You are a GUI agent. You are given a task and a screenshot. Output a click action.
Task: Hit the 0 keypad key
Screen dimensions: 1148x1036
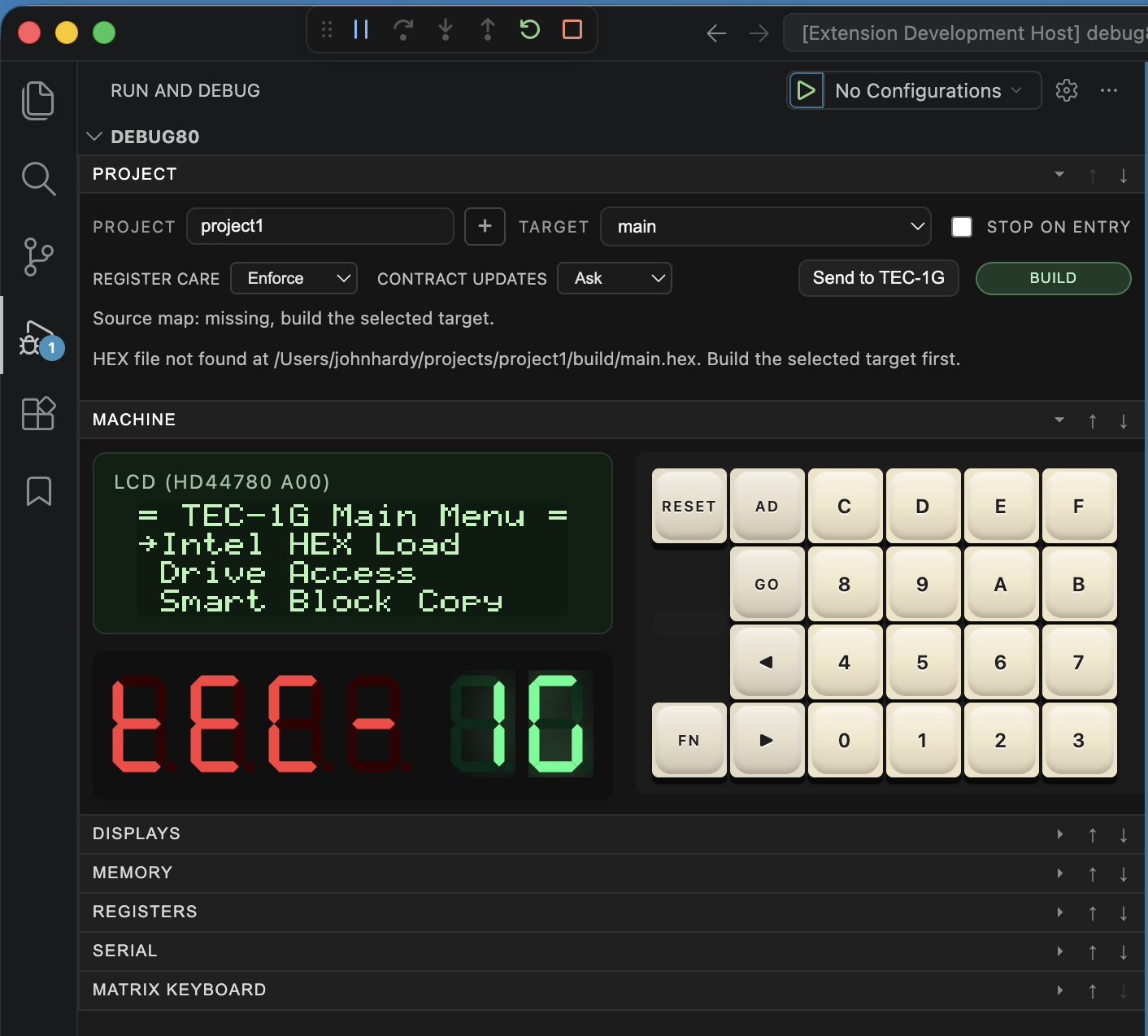point(846,740)
